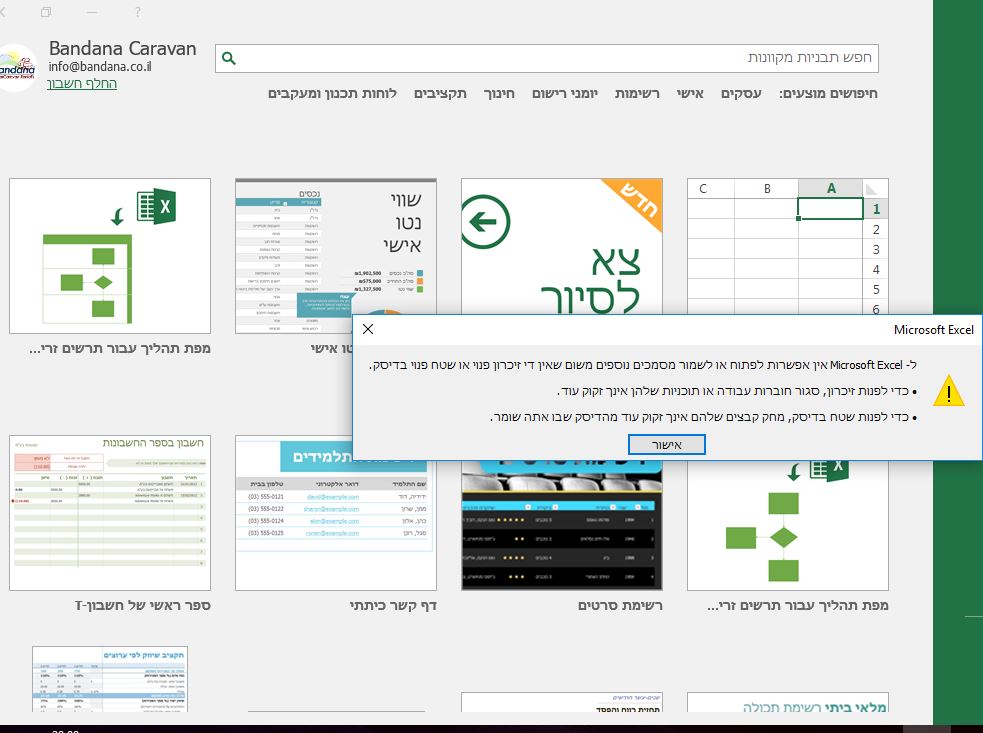The height and width of the screenshot is (733, 983).
Task: Click the דף קשר כיתתי caption text
Action: (x=393, y=606)
